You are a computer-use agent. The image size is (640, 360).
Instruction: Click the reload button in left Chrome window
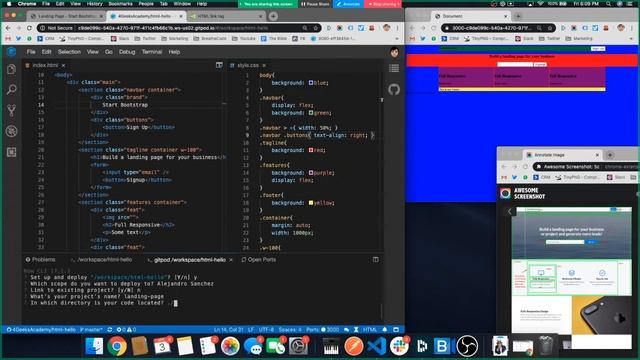click(29, 28)
